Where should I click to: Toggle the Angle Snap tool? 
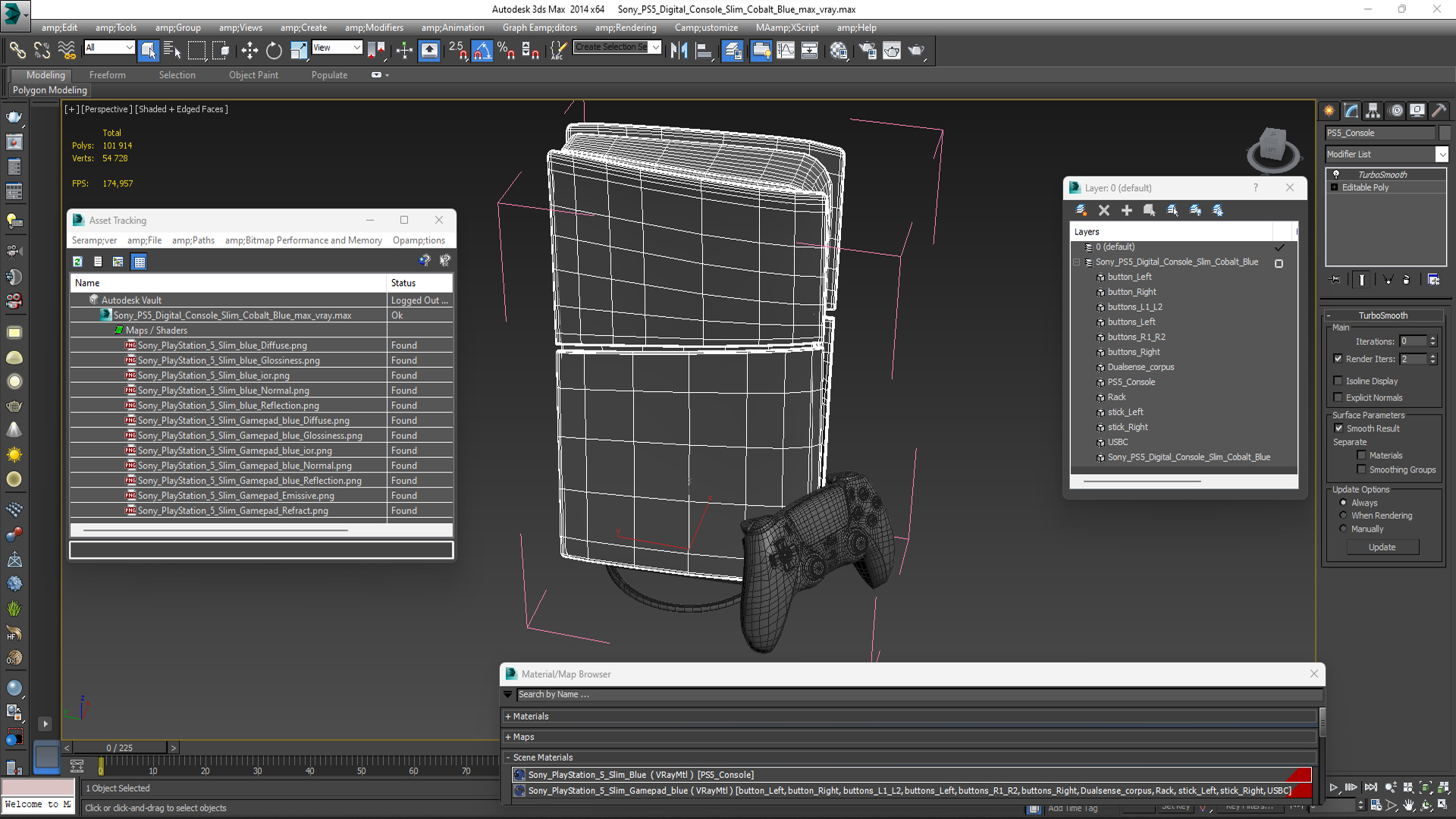482,50
